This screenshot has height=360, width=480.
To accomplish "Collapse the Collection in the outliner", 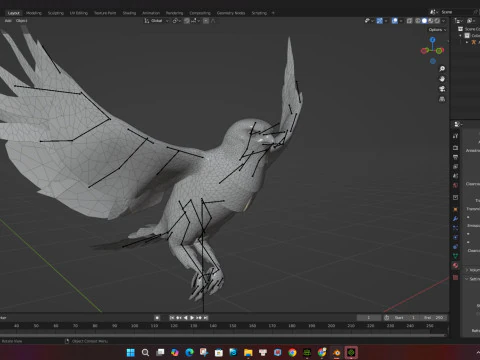I will (461, 35).
